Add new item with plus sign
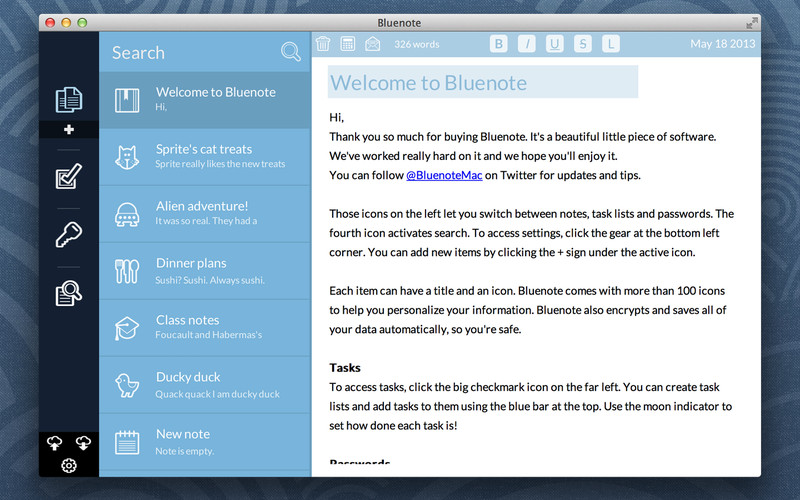800x500 pixels. pyautogui.click(x=69, y=130)
